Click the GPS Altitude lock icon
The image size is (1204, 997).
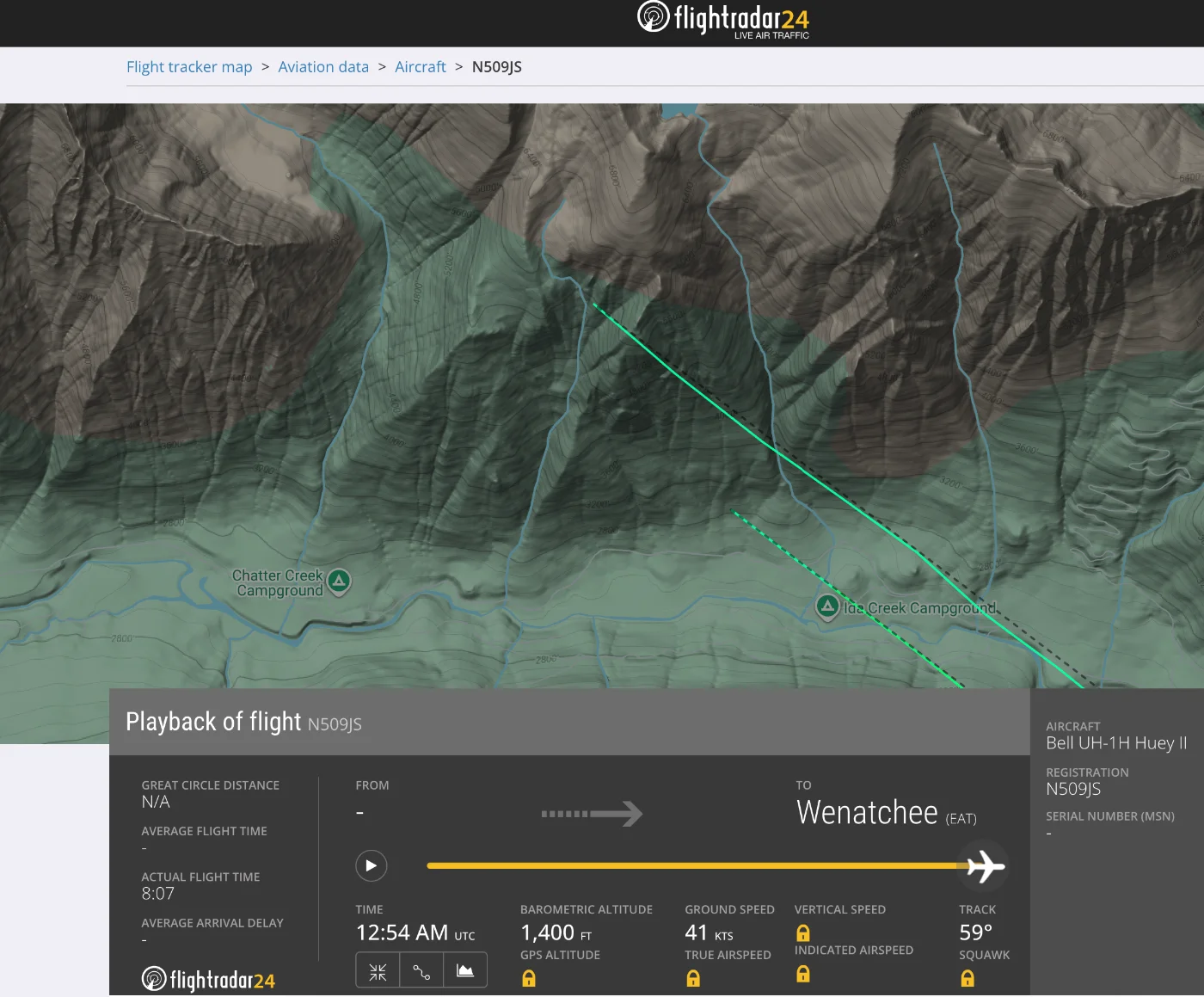[x=529, y=978]
